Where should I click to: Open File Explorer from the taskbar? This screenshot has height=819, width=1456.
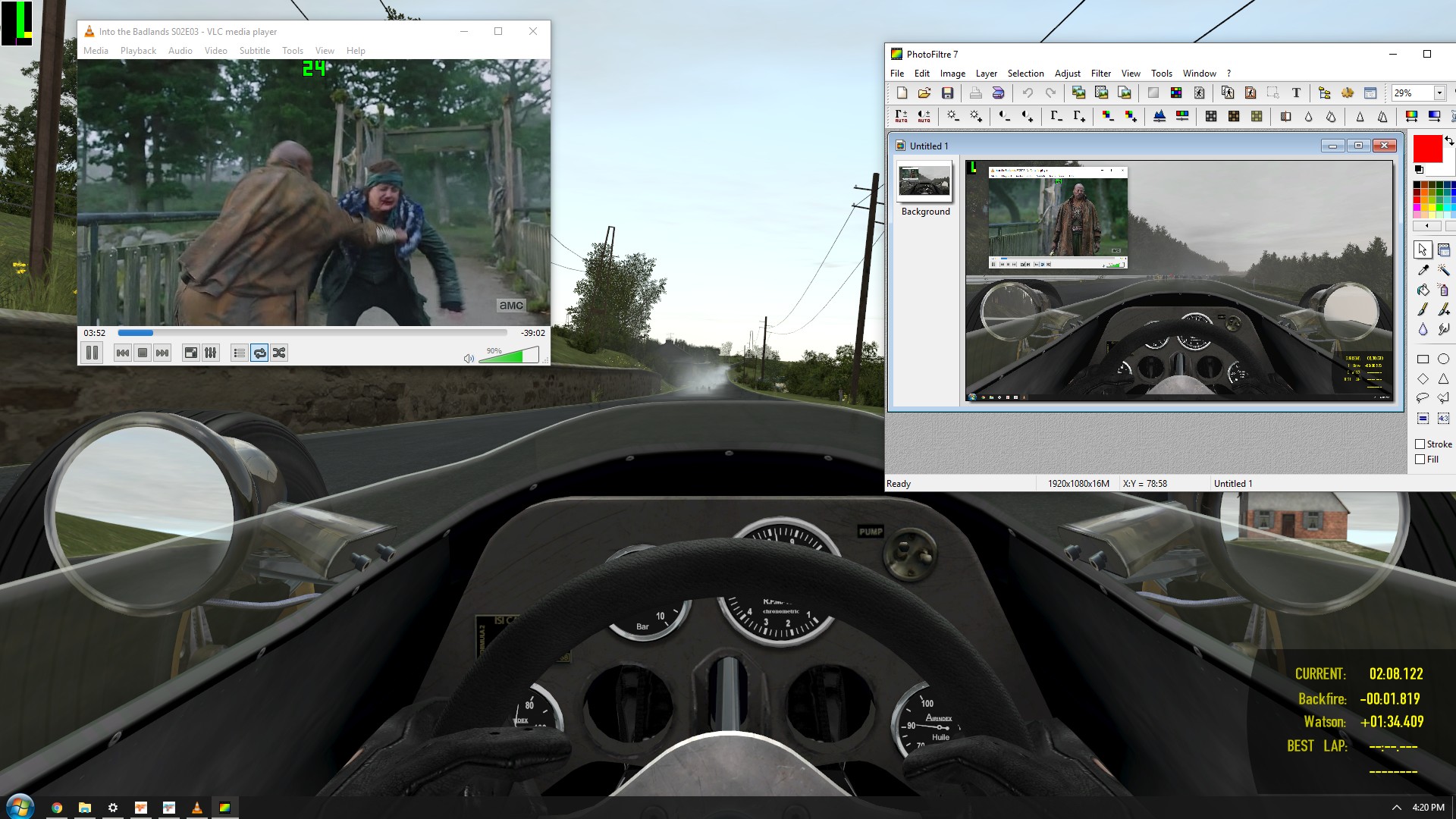(x=85, y=808)
